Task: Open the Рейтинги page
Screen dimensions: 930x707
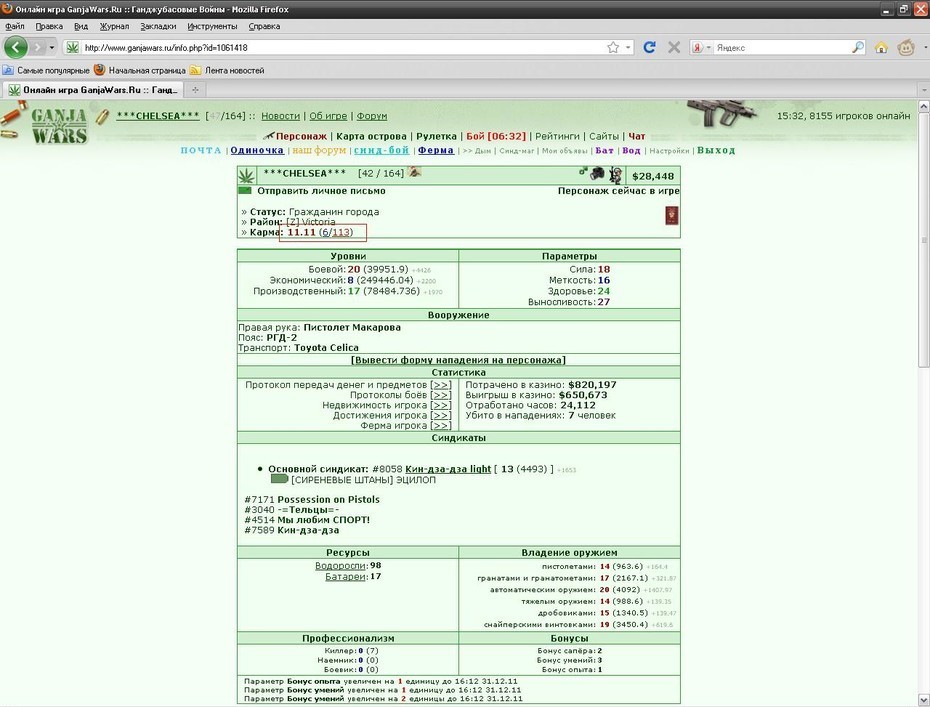Action: click(557, 136)
